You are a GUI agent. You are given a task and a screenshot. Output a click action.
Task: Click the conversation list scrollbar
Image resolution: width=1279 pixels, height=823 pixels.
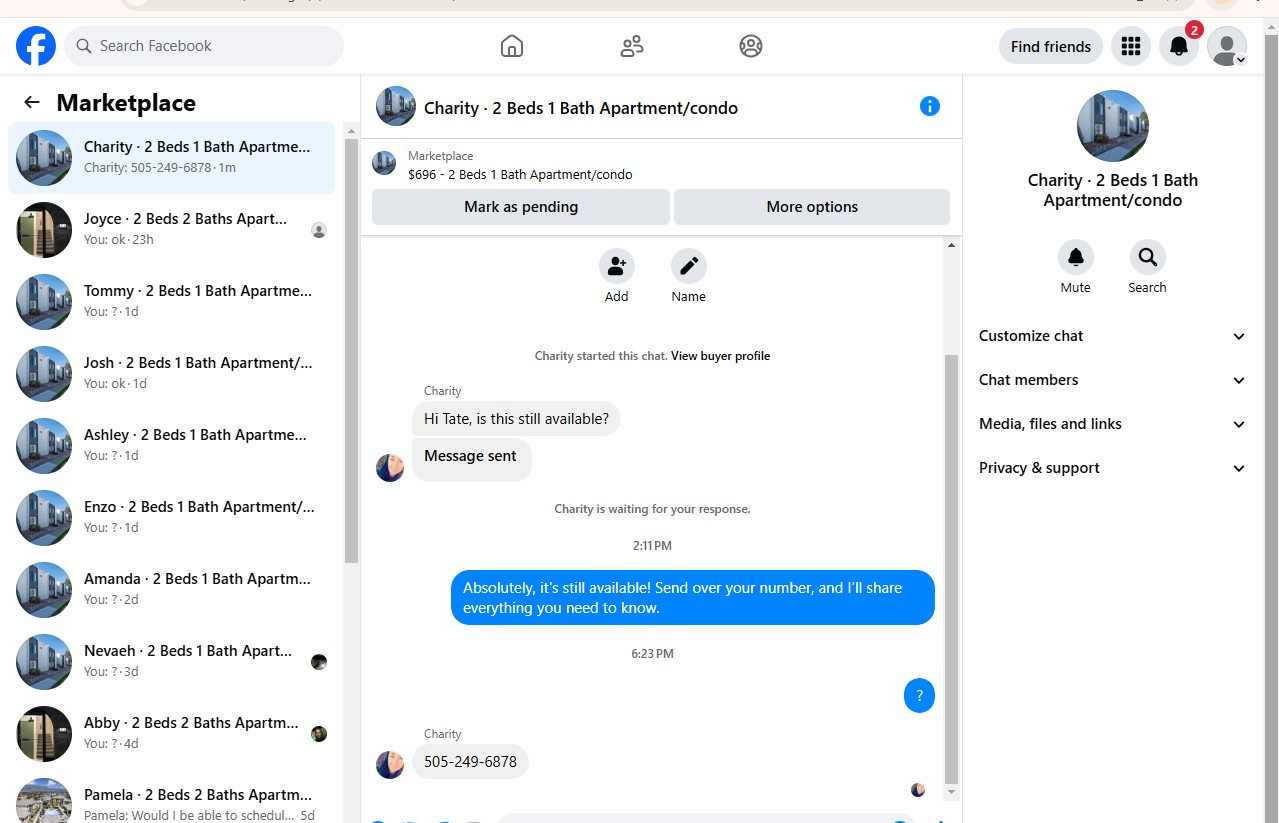(351, 350)
